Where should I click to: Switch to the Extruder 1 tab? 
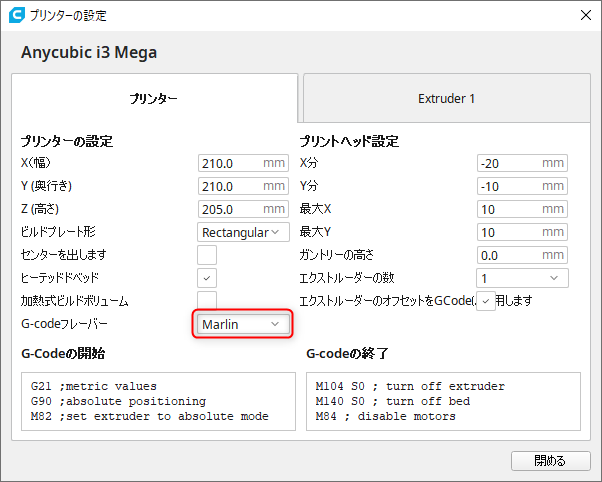click(447, 98)
